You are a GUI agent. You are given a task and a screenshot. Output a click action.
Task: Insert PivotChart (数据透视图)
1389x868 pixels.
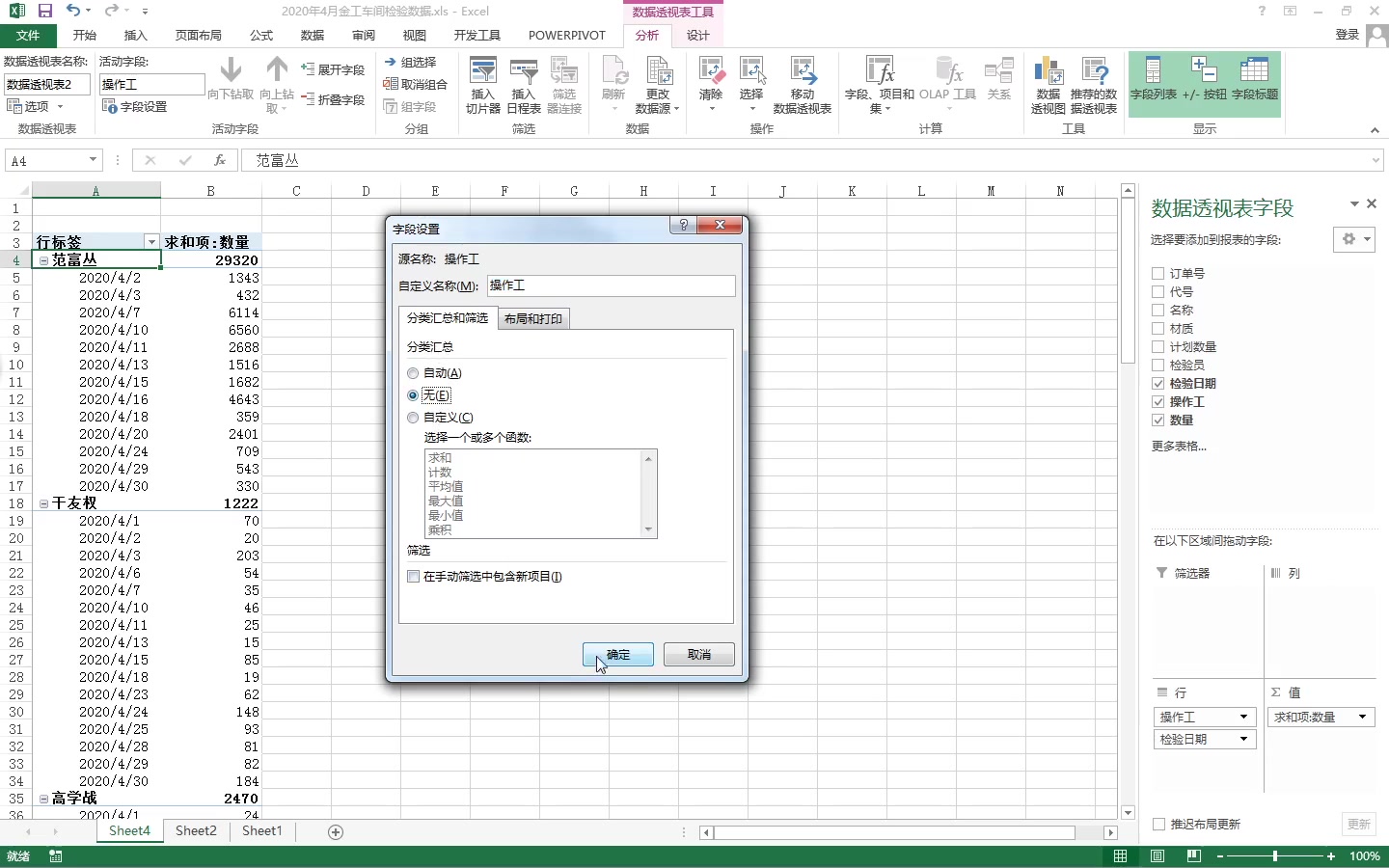click(1048, 85)
